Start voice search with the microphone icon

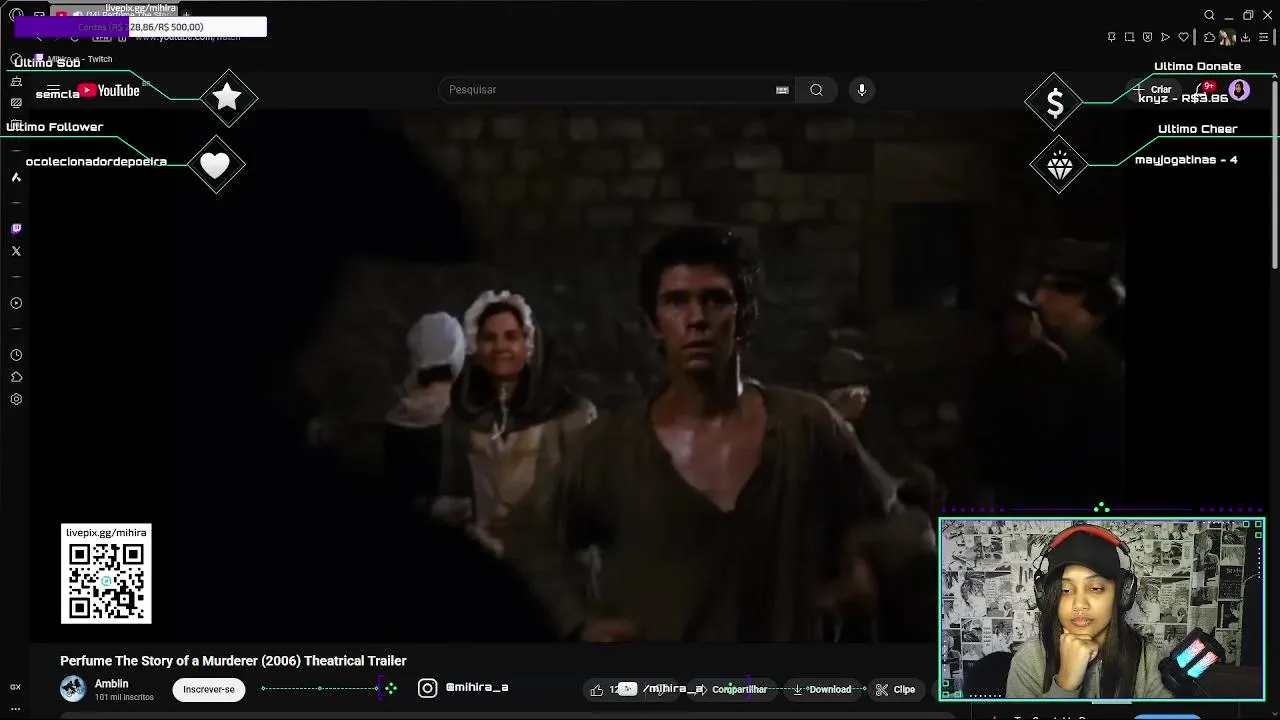(x=862, y=90)
